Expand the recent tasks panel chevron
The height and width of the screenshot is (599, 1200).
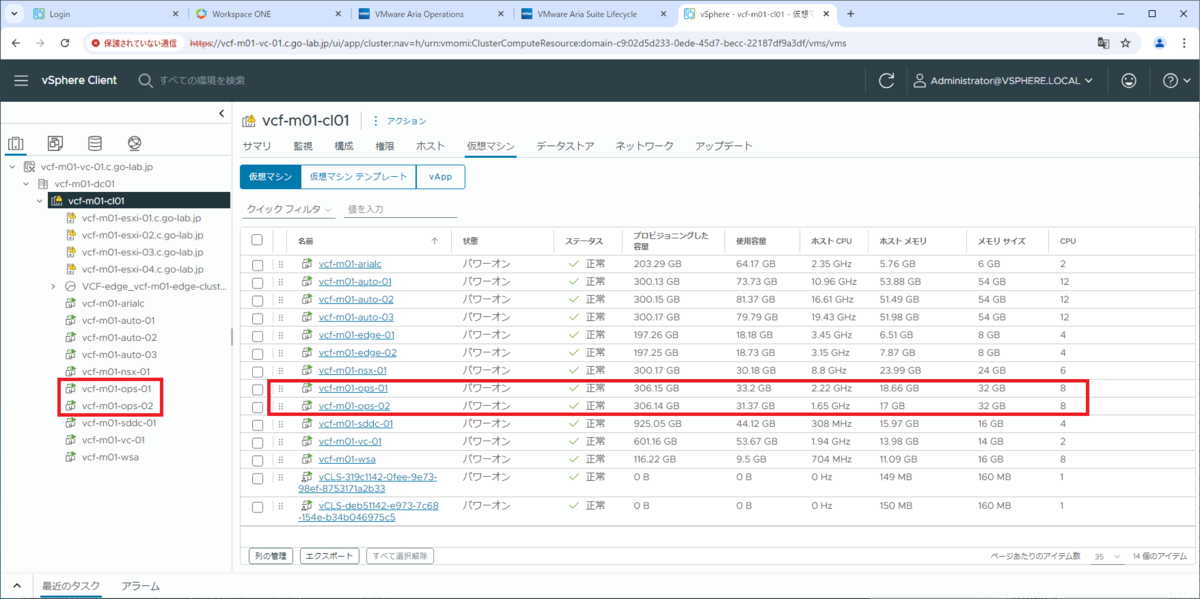16,586
